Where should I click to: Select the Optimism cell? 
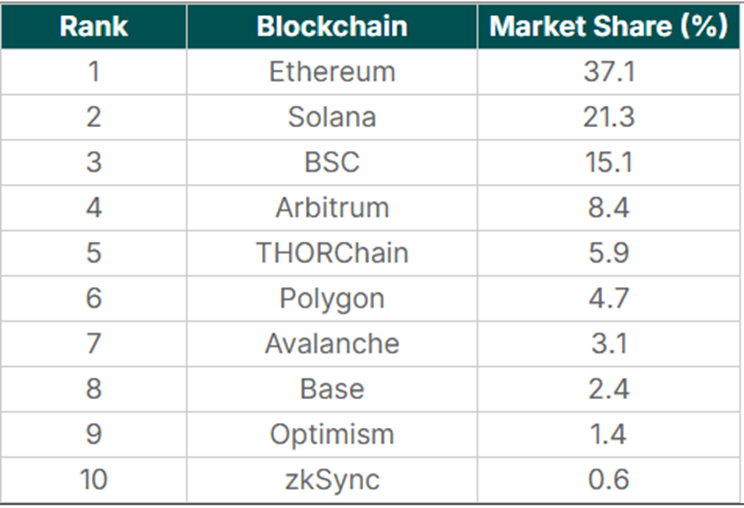pos(332,434)
